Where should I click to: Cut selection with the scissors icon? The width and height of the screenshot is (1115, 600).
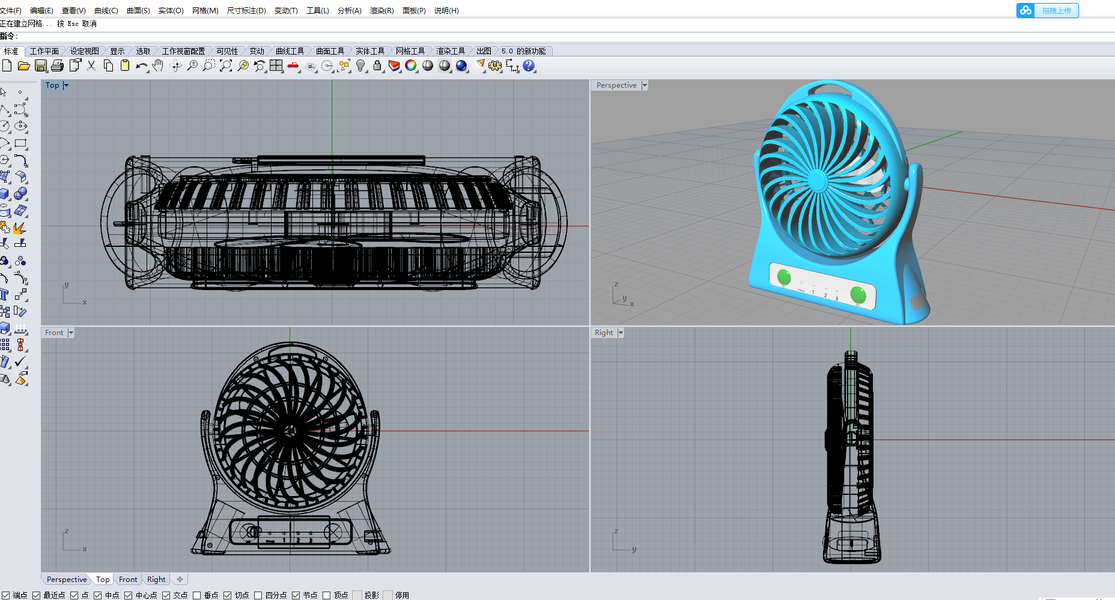pos(91,65)
